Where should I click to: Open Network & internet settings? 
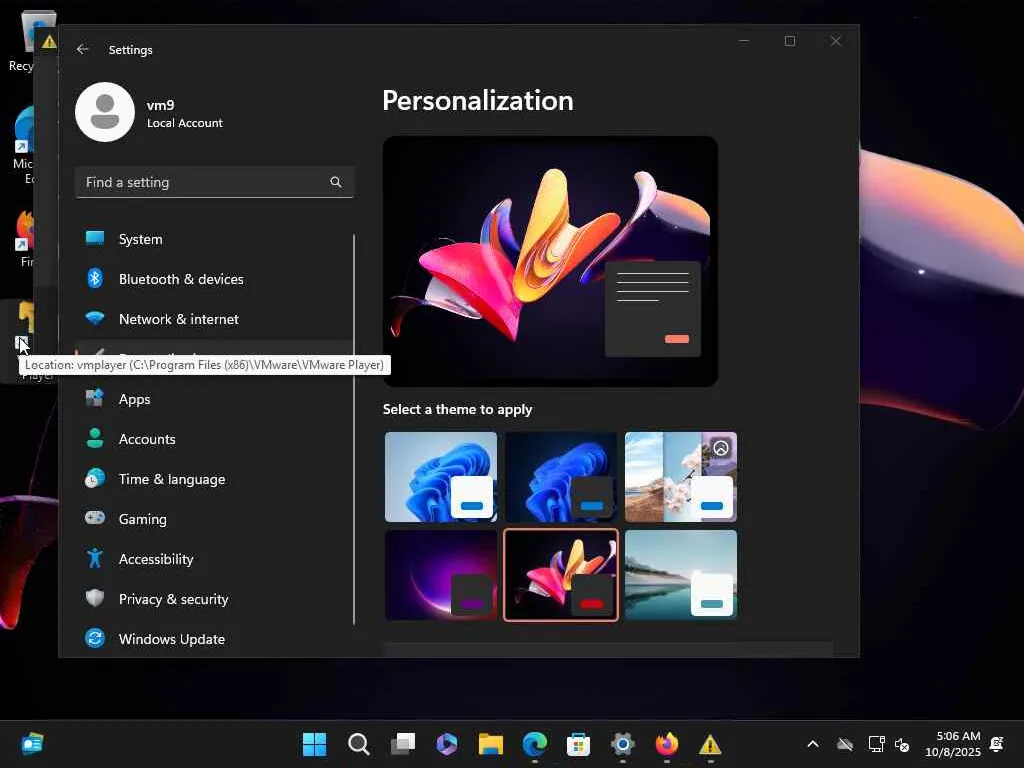[x=178, y=319]
